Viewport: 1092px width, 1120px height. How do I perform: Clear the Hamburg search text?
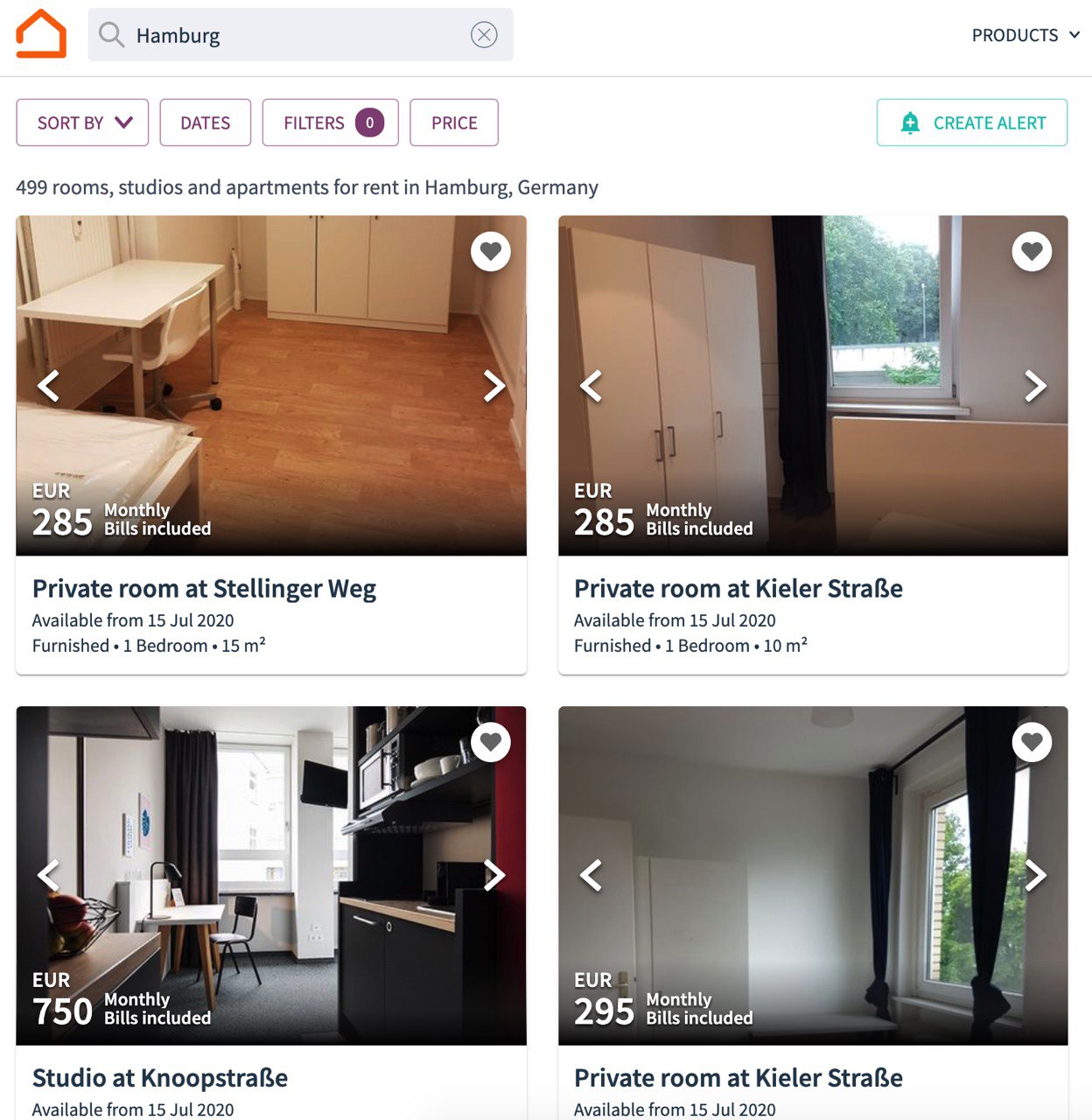484,35
